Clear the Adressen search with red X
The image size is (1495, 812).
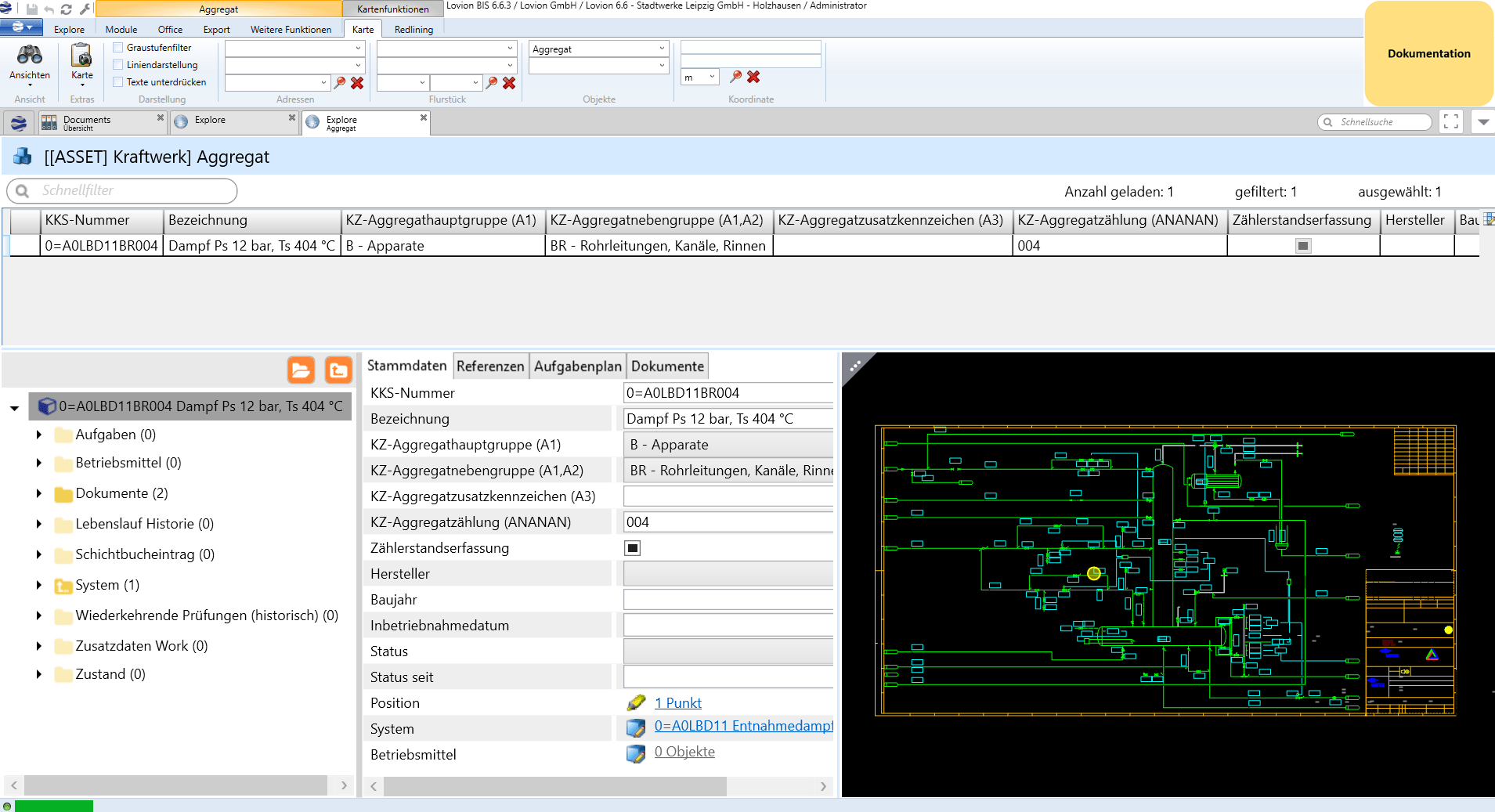click(x=357, y=83)
